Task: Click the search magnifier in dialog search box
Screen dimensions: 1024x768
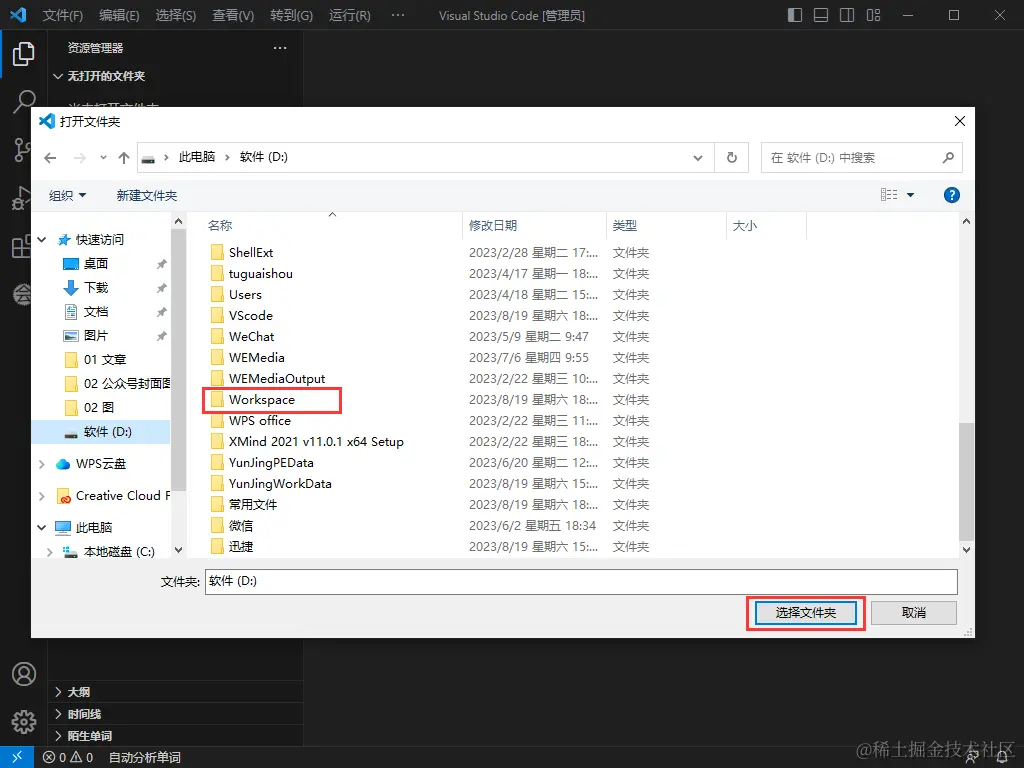Action: [948, 157]
